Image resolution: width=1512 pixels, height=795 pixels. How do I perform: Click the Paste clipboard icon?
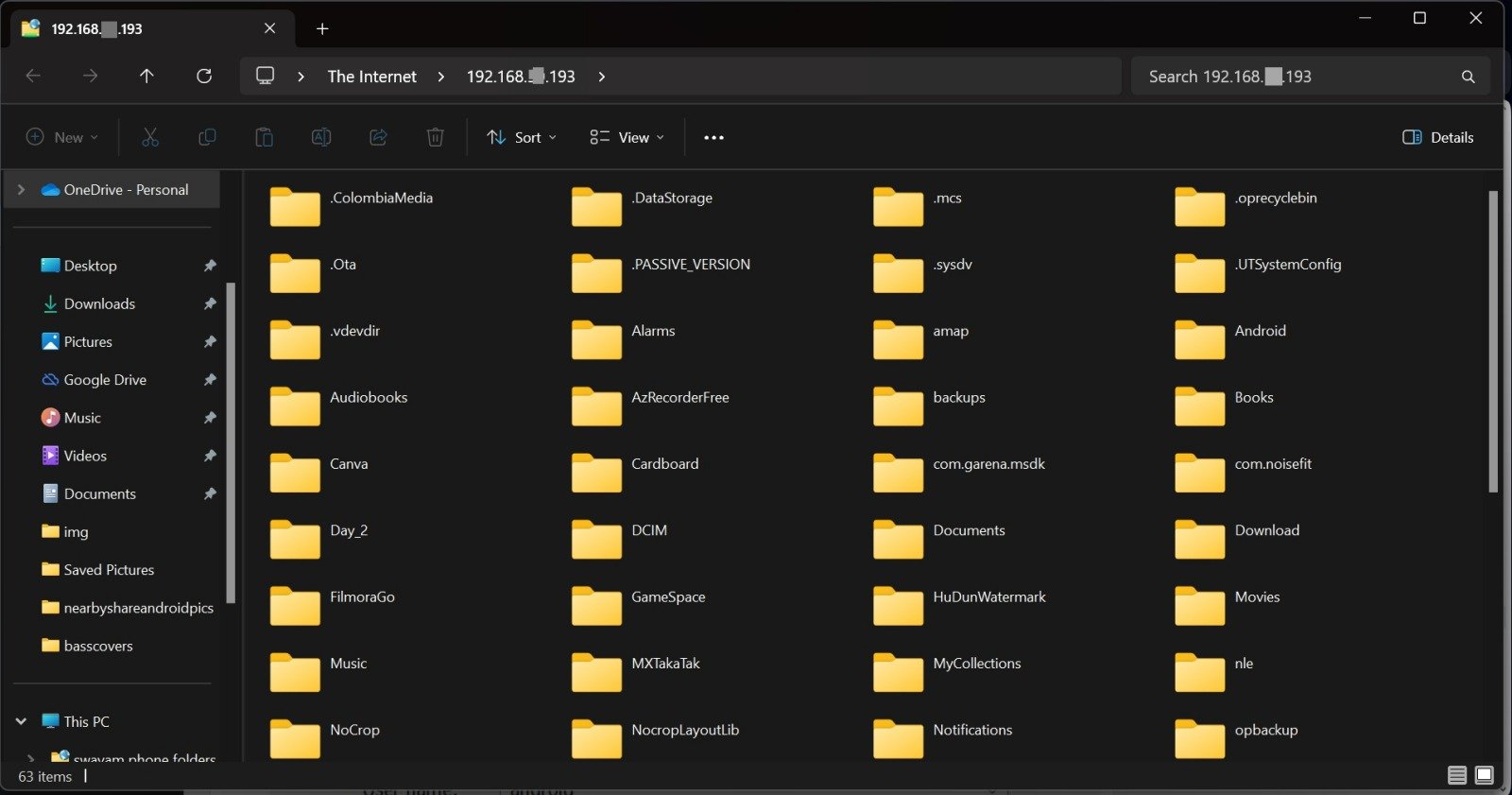coord(264,137)
